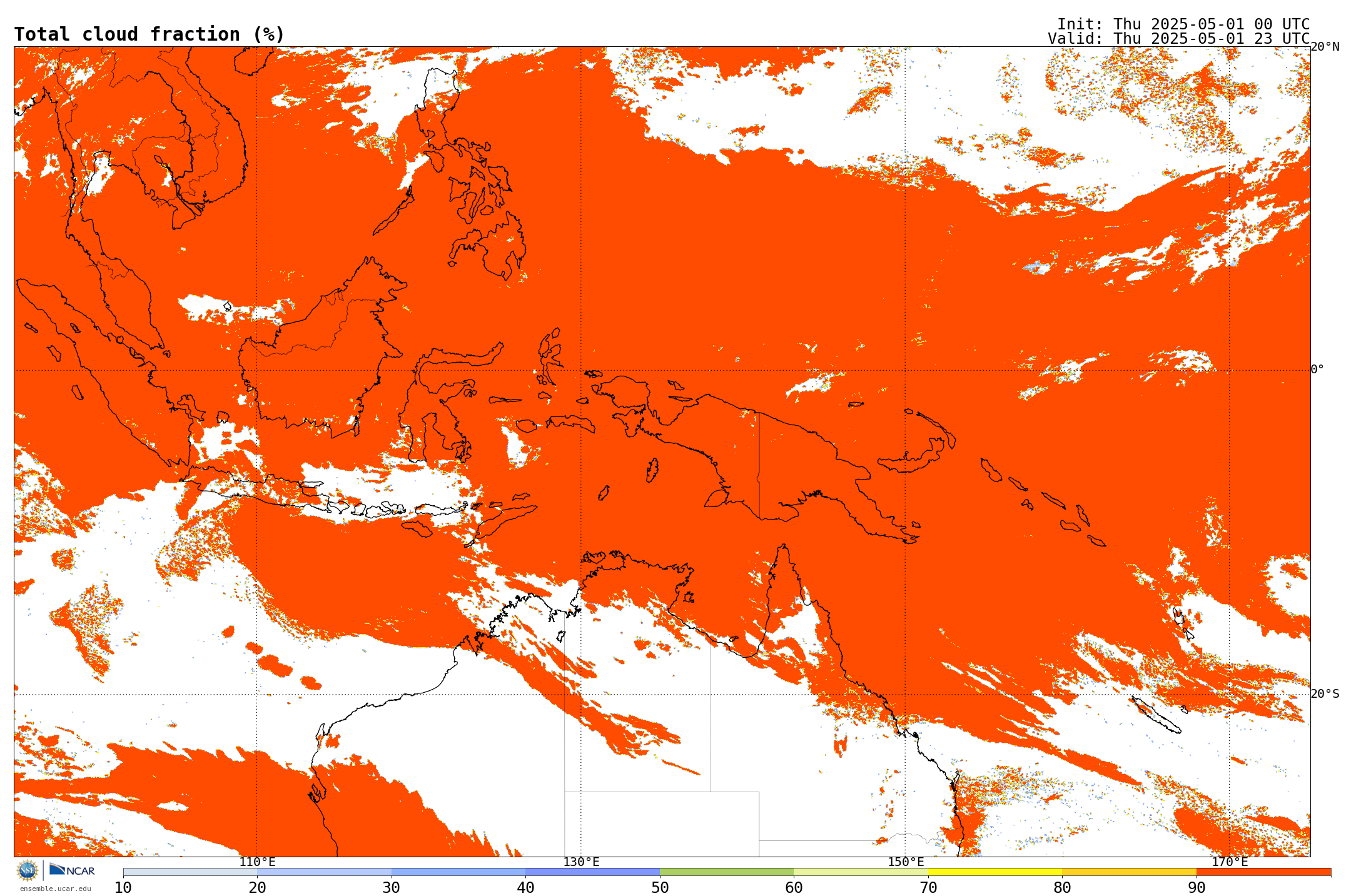Click the 20°N latitude label

click(x=1325, y=47)
